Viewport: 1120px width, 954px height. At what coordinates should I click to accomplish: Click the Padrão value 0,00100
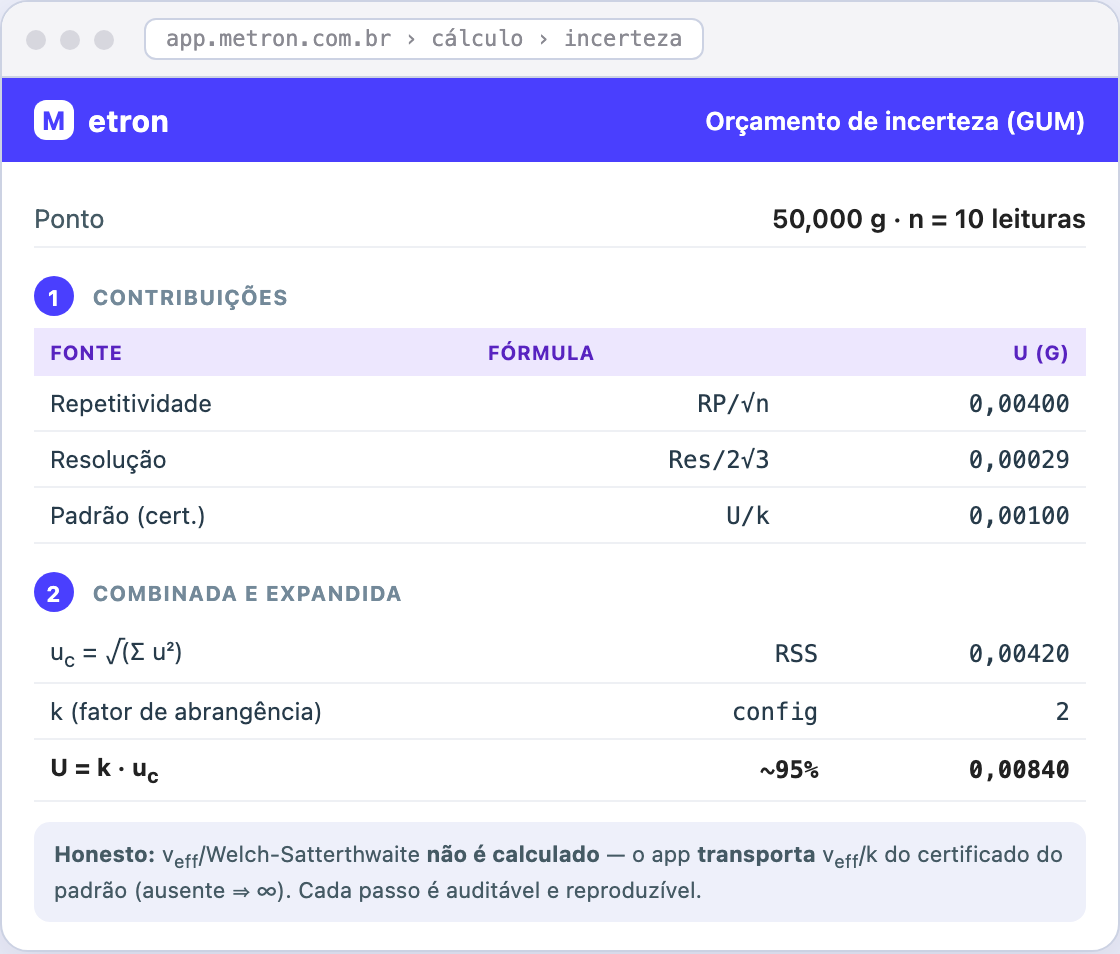[1019, 516]
